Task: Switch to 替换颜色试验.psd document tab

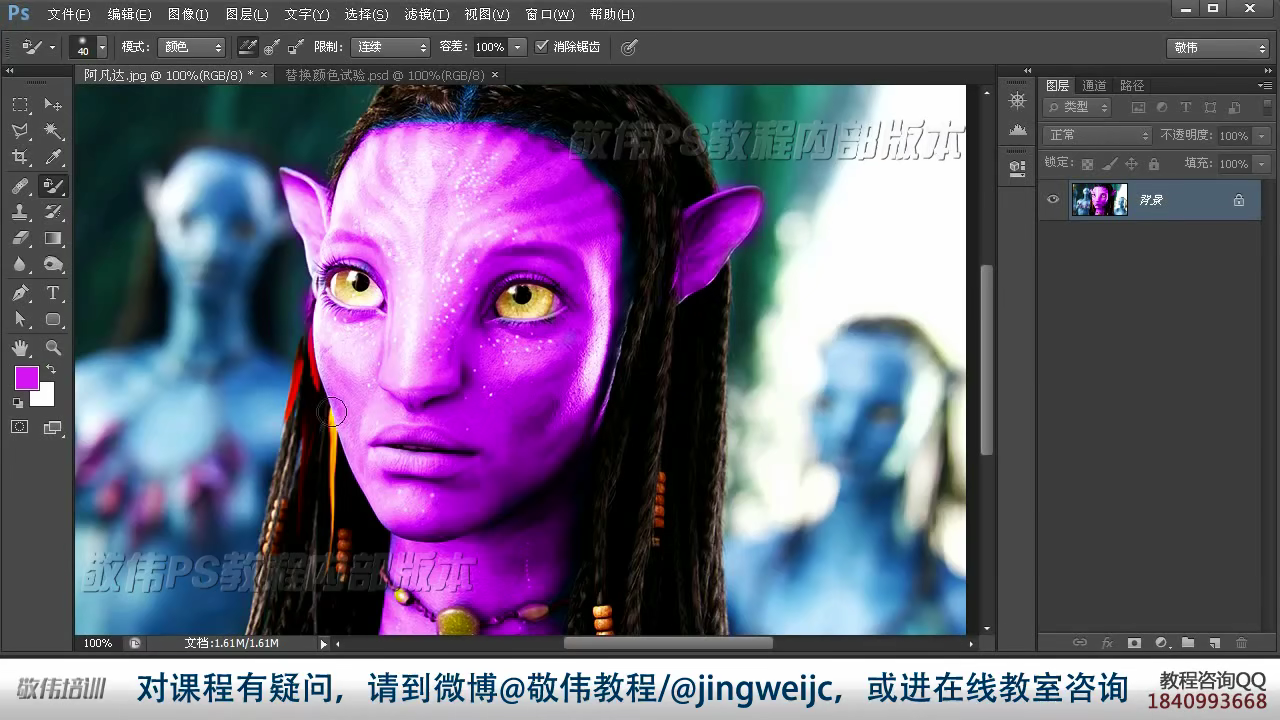Action: [x=385, y=75]
